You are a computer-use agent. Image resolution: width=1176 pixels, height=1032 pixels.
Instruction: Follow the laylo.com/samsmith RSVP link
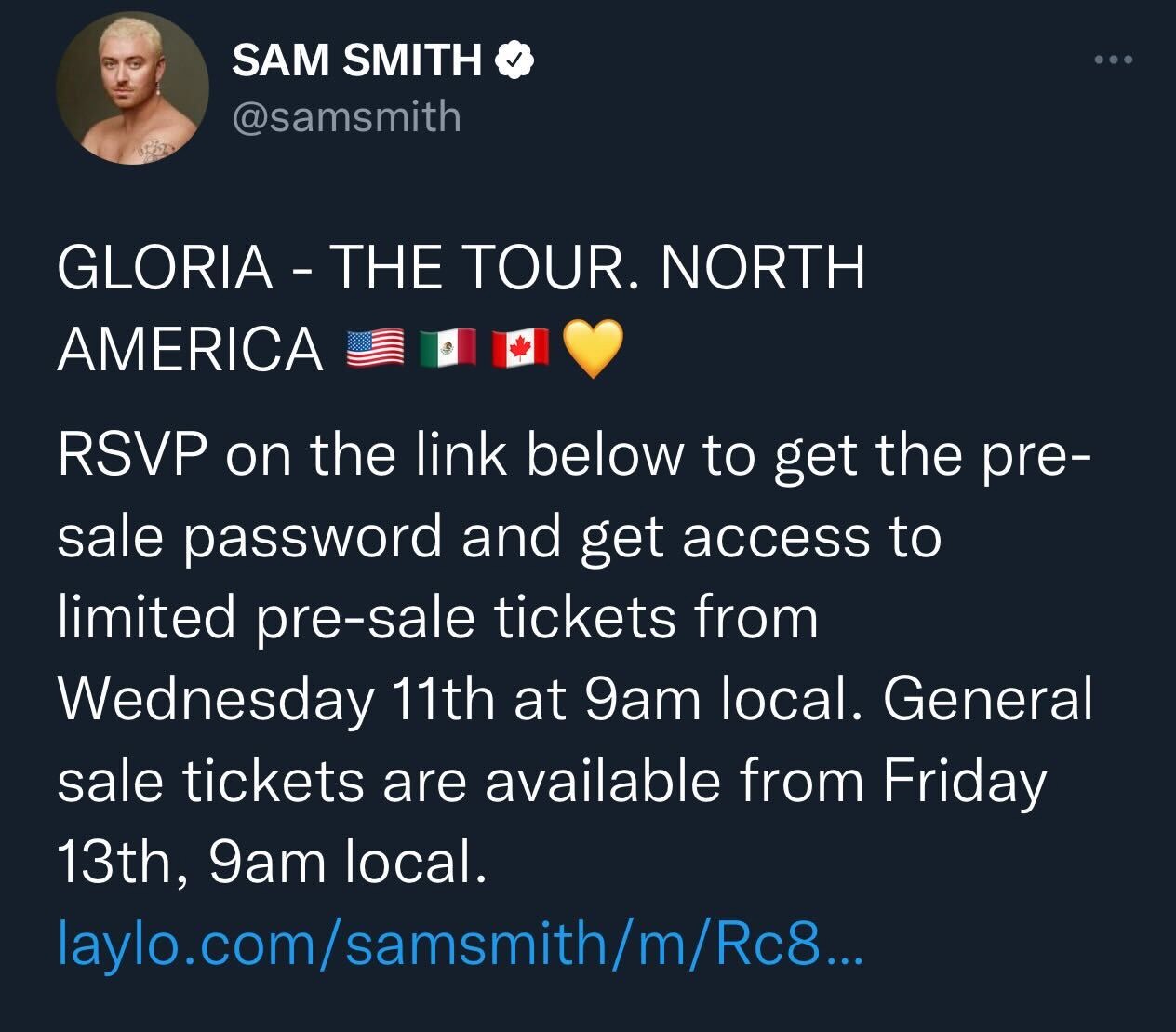(x=461, y=943)
